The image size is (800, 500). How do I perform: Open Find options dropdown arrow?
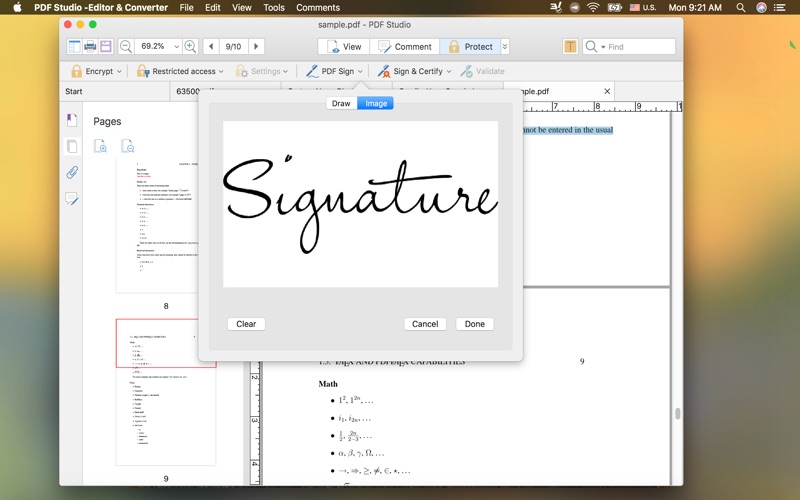[603, 47]
